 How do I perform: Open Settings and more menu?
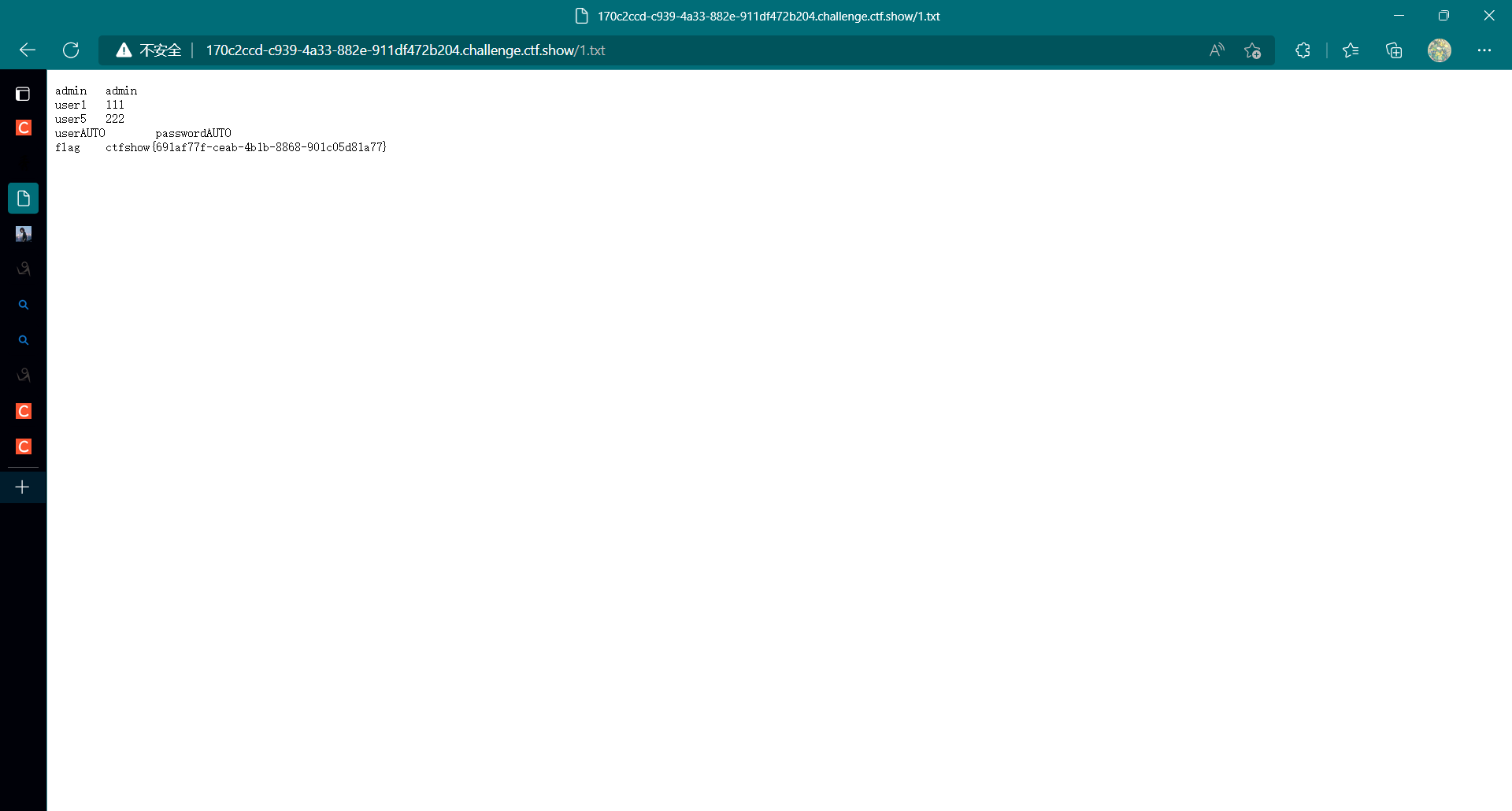pyautogui.click(x=1484, y=50)
